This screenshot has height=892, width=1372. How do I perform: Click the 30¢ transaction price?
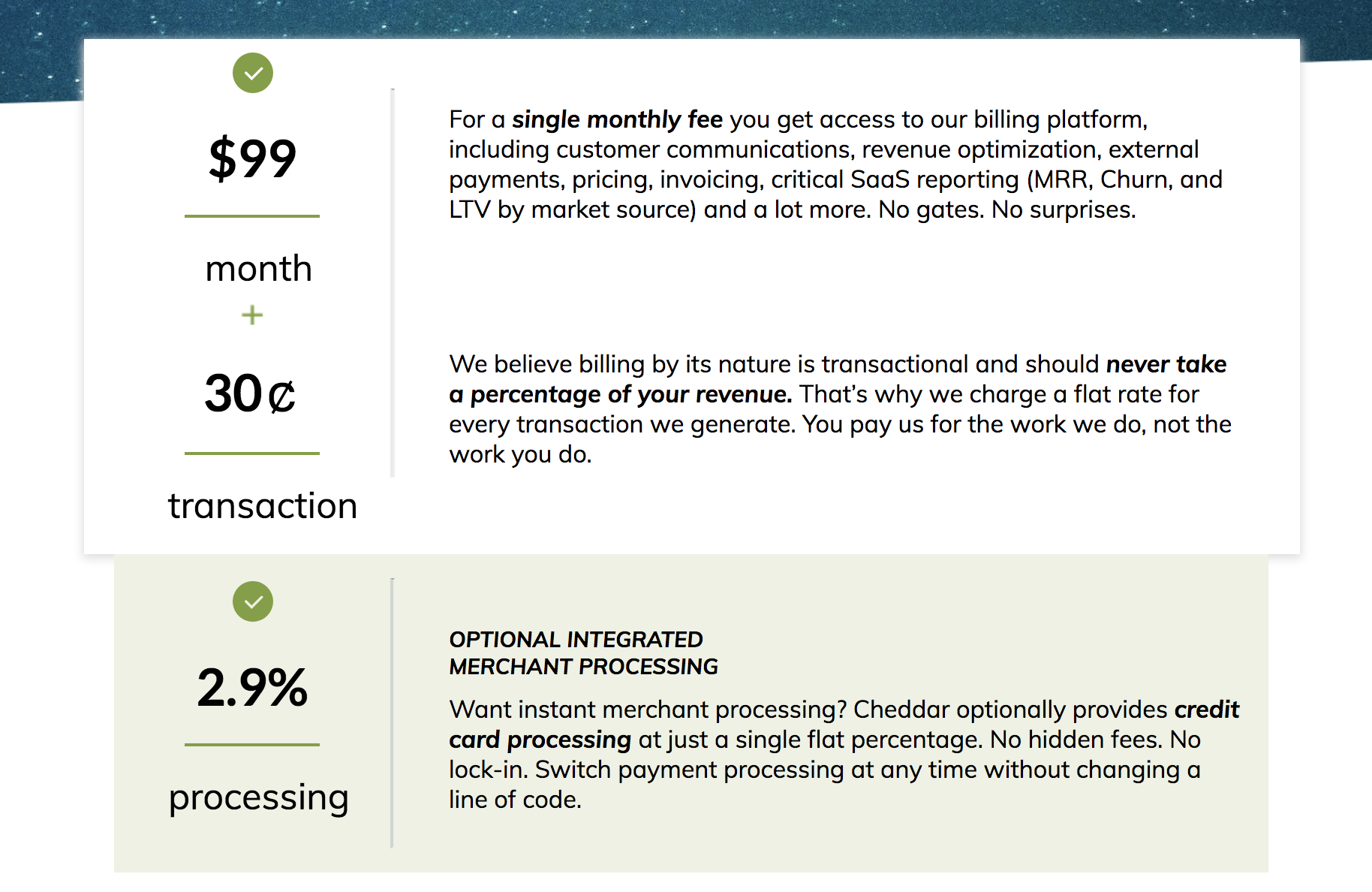251,394
